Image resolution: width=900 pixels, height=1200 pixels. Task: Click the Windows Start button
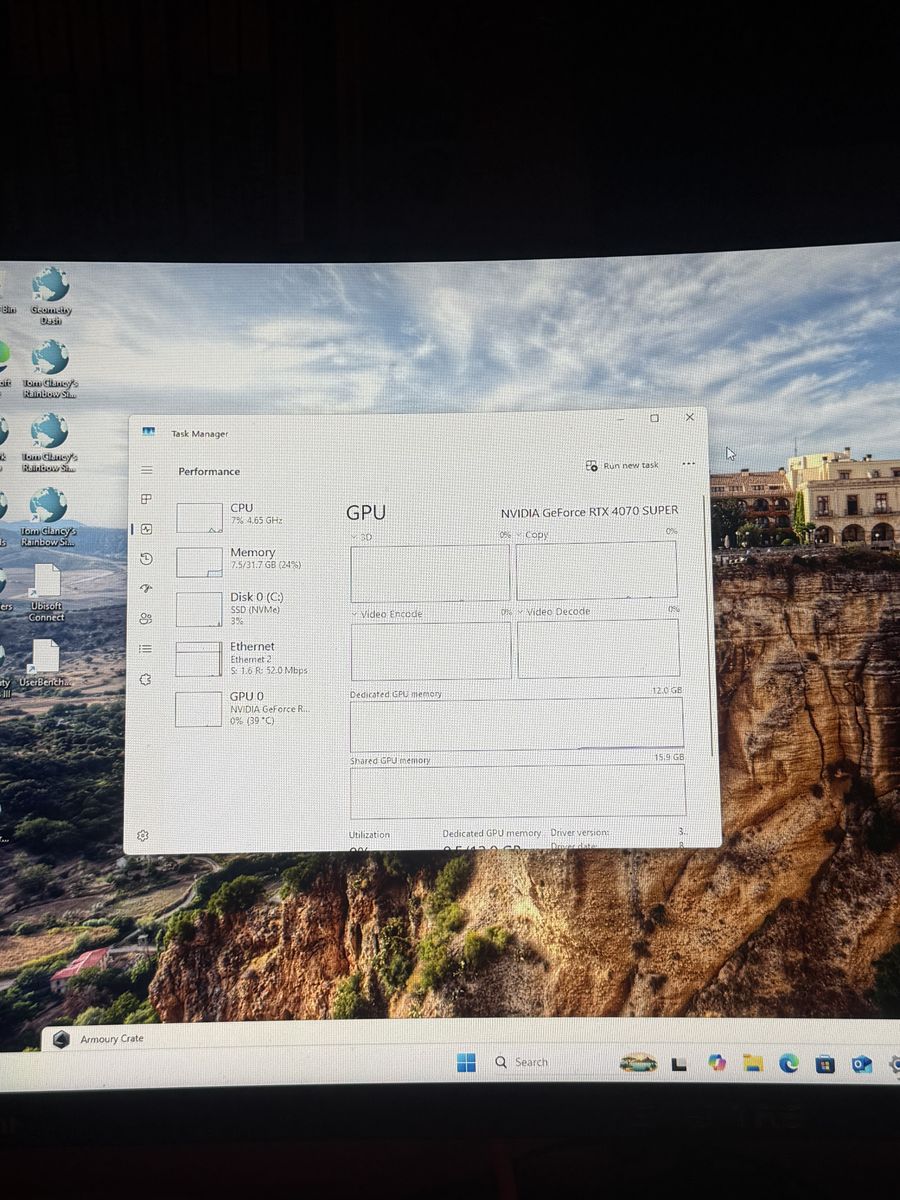pos(466,1062)
